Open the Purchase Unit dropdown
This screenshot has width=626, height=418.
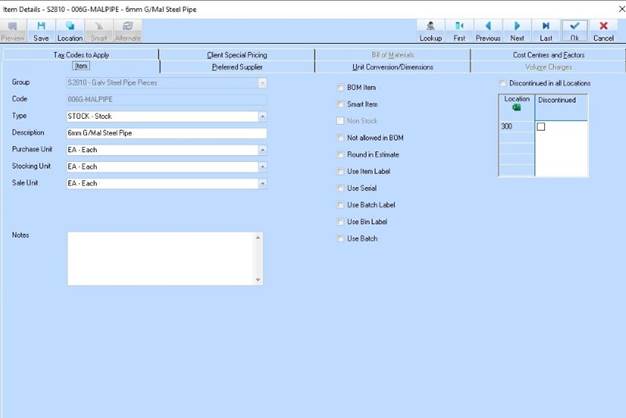click(x=261, y=150)
